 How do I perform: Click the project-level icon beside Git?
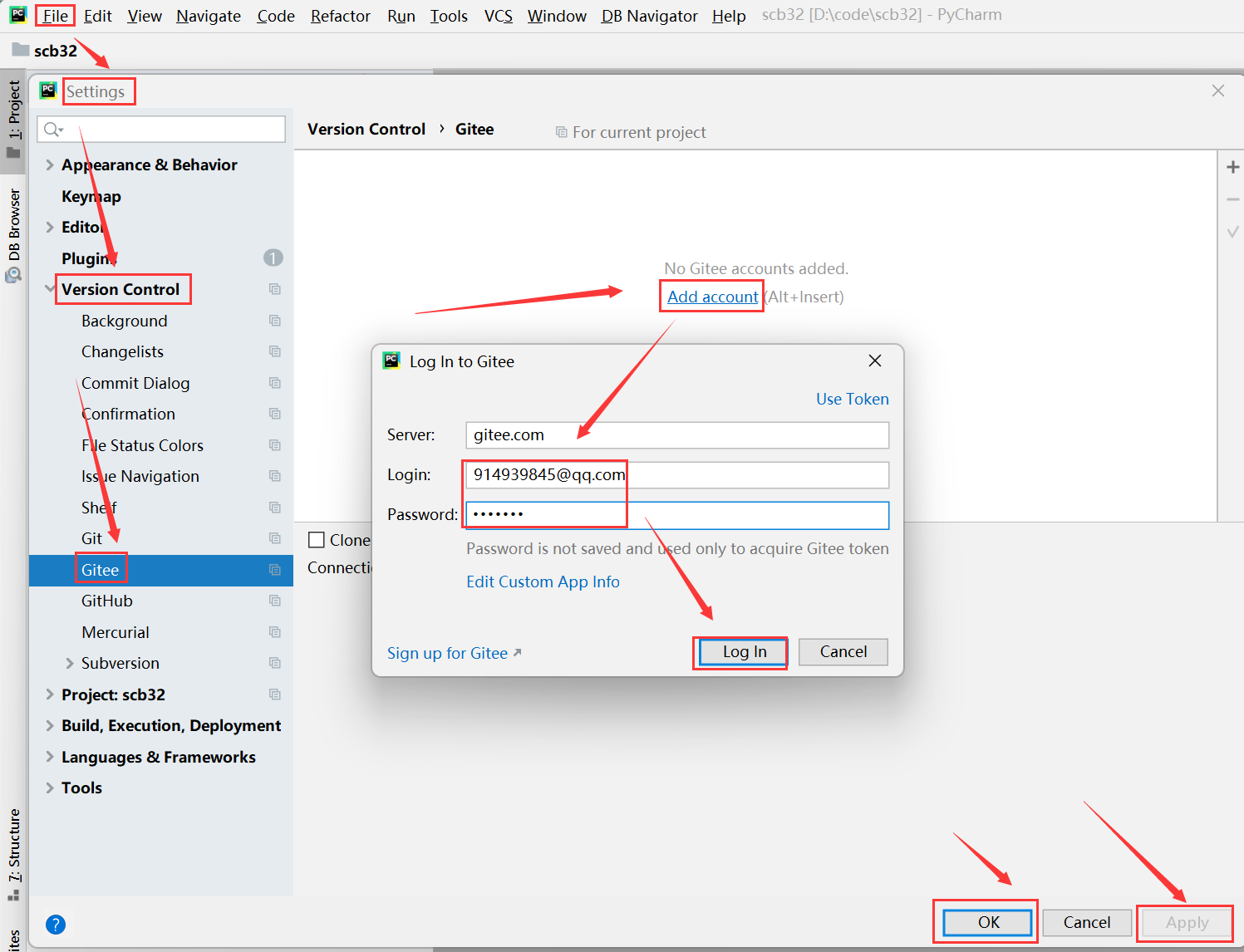(x=275, y=538)
